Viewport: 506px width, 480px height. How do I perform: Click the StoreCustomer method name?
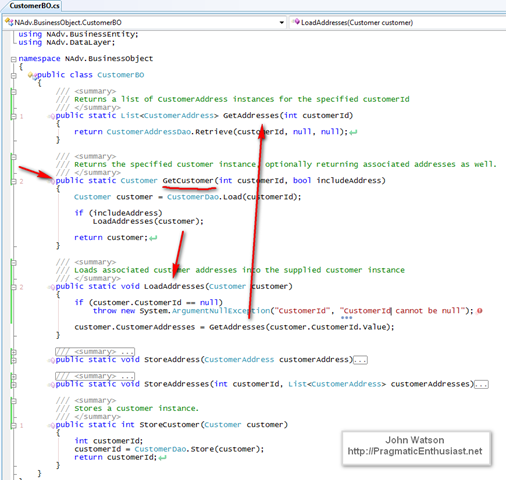169,425
